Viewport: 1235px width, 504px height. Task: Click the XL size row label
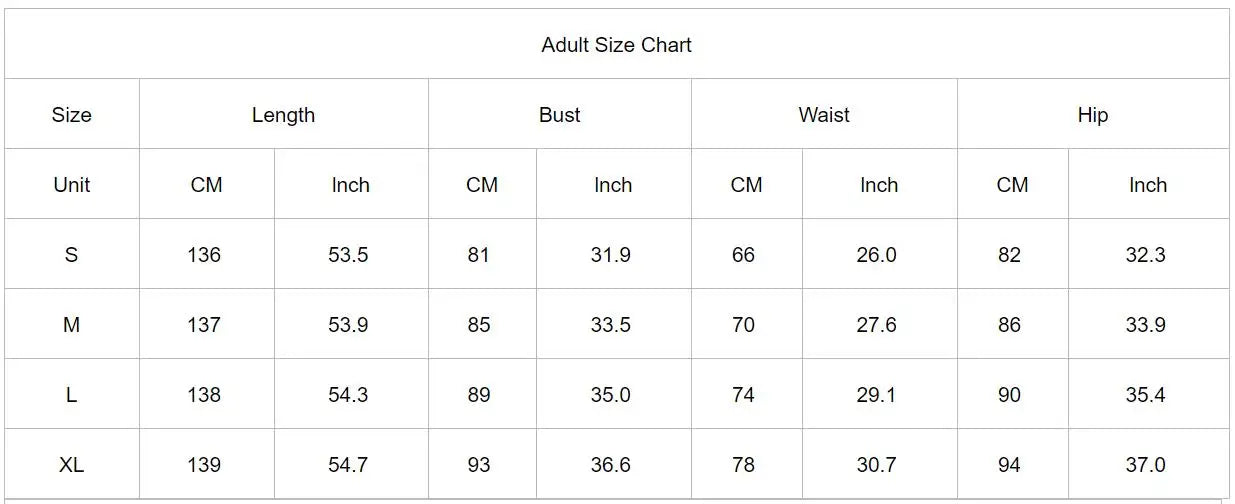point(71,465)
